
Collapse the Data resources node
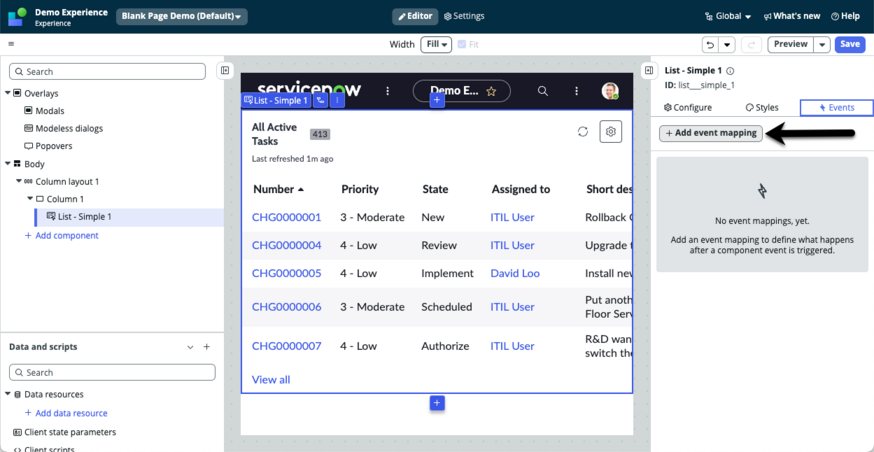click(8, 394)
